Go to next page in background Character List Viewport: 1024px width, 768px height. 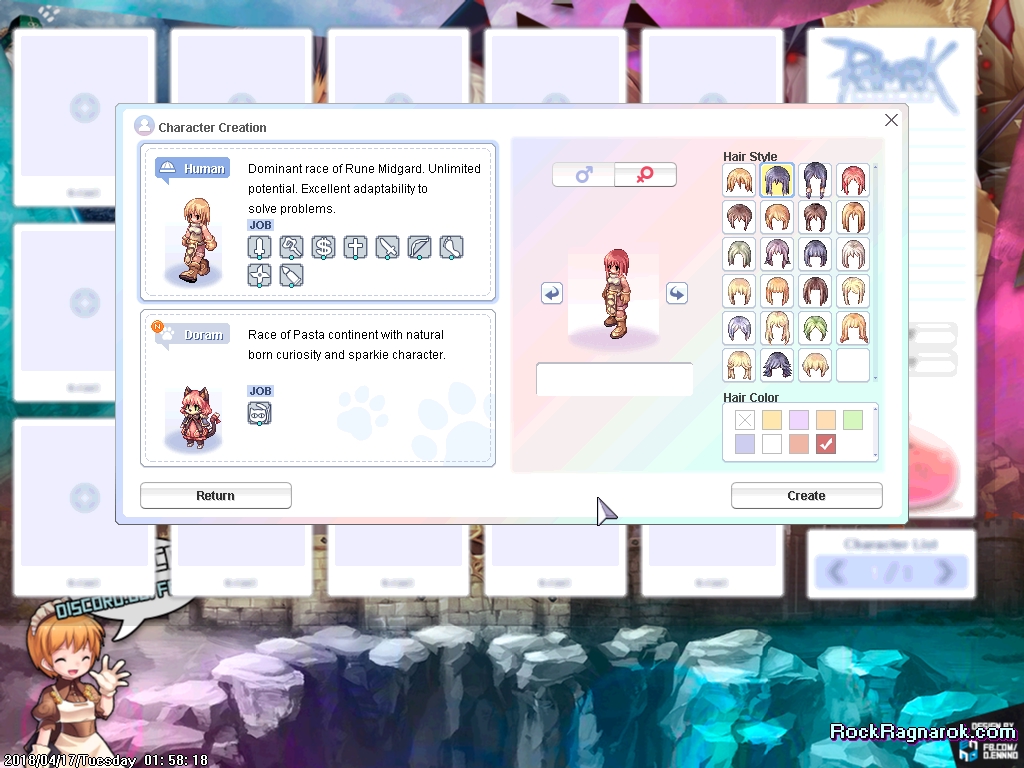(x=944, y=572)
